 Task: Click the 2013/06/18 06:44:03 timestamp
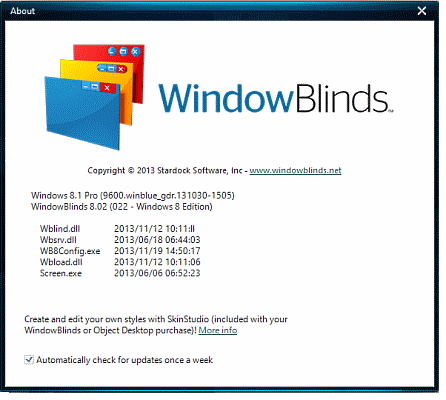[x=157, y=240]
